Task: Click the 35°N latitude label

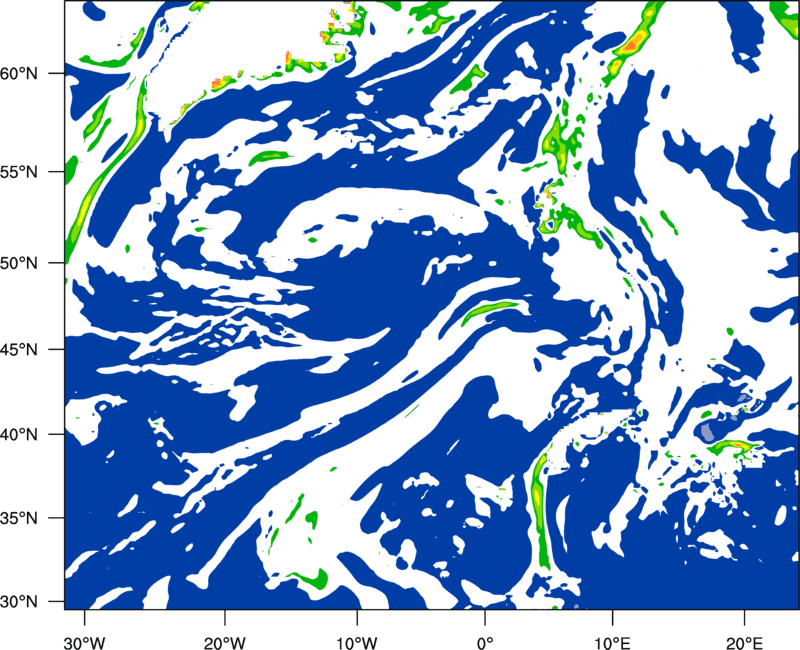Action: coord(19,518)
